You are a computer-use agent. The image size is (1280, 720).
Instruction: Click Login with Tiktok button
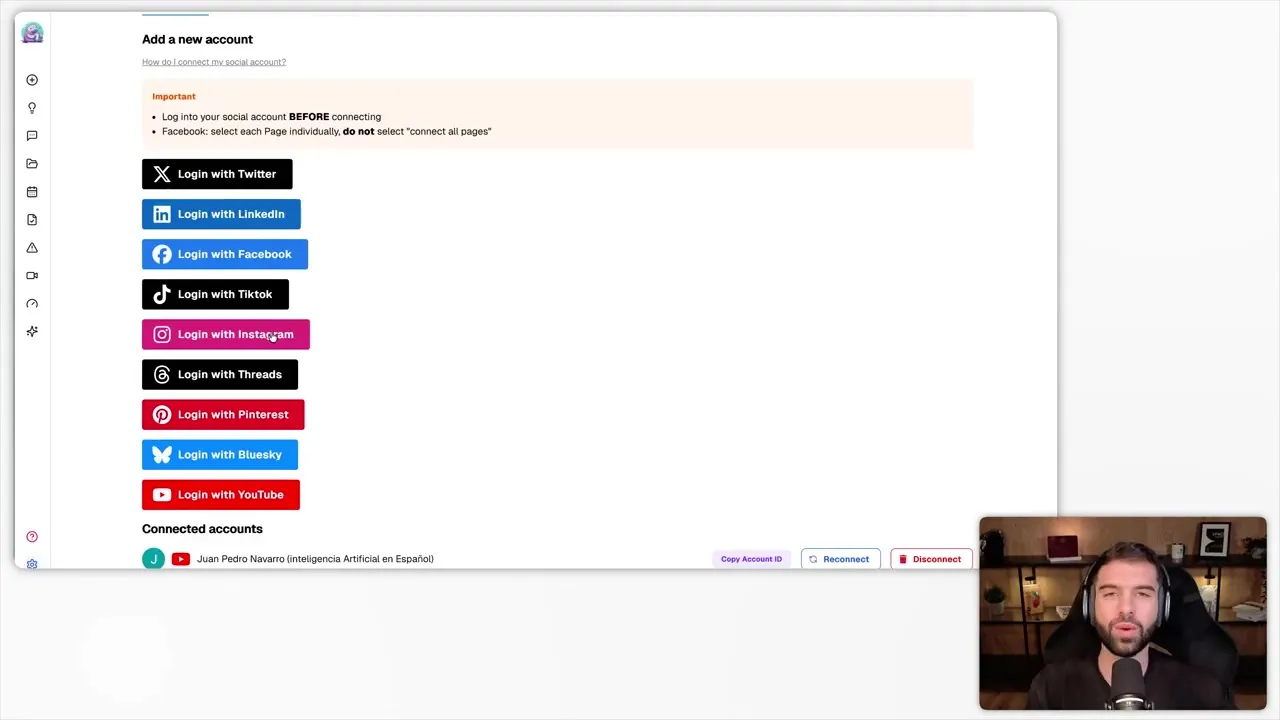(215, 294)
